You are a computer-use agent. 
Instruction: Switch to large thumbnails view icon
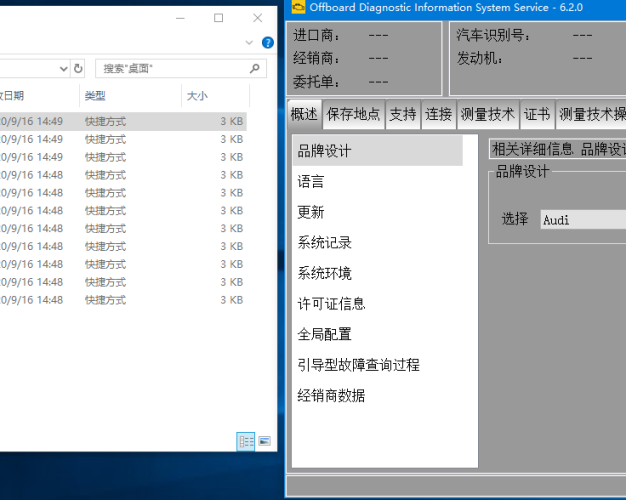264,441
